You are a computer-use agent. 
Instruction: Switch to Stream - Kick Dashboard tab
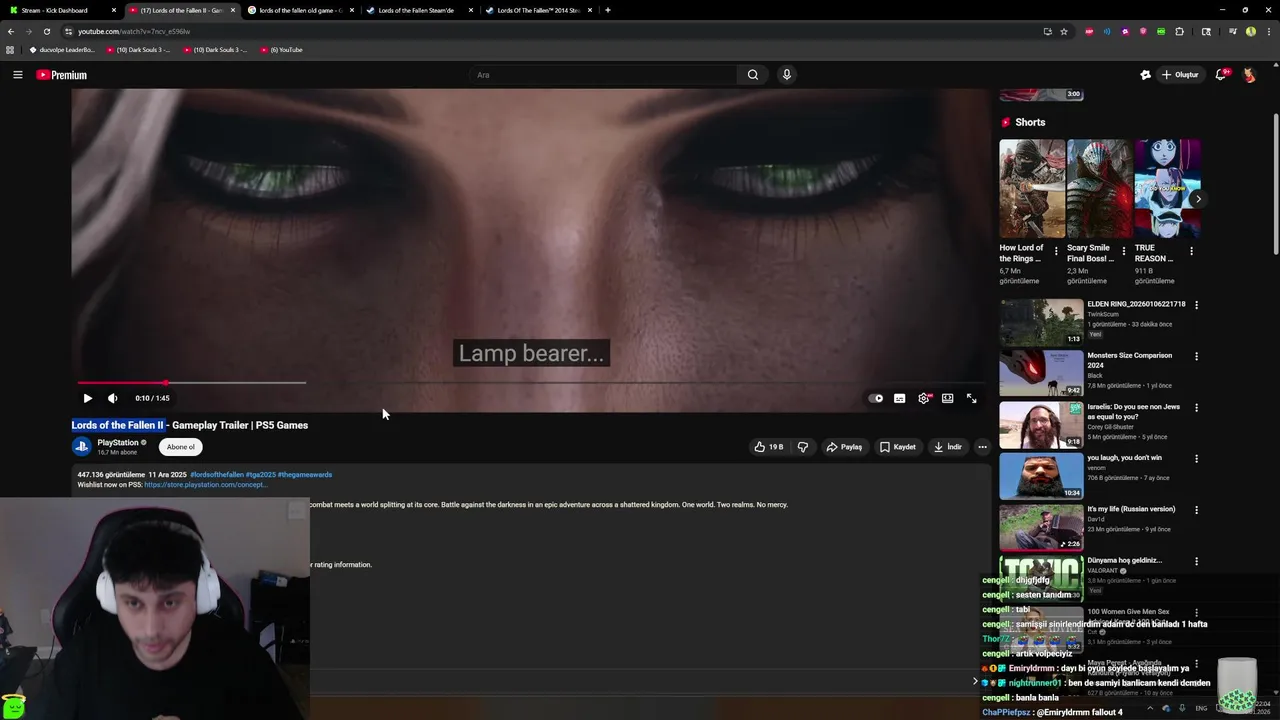point(60,10)
